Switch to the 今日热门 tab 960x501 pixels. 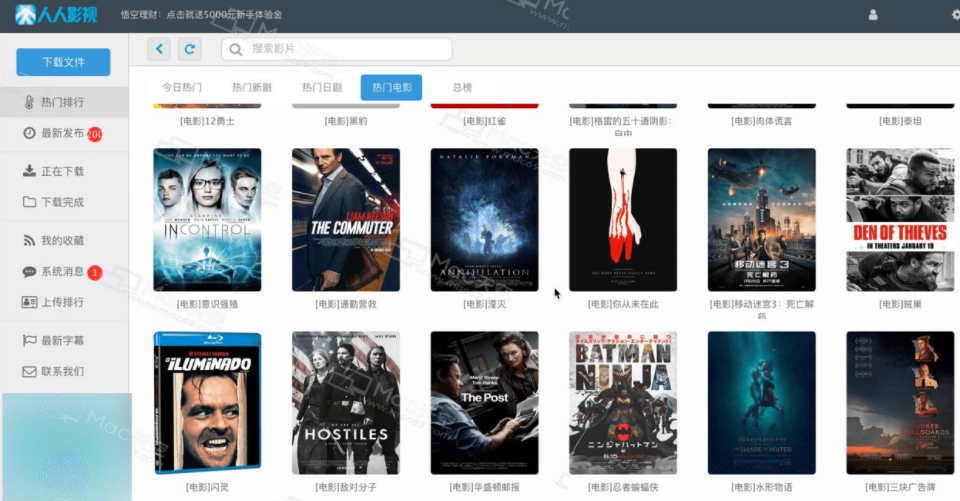[x=182, y=88]
